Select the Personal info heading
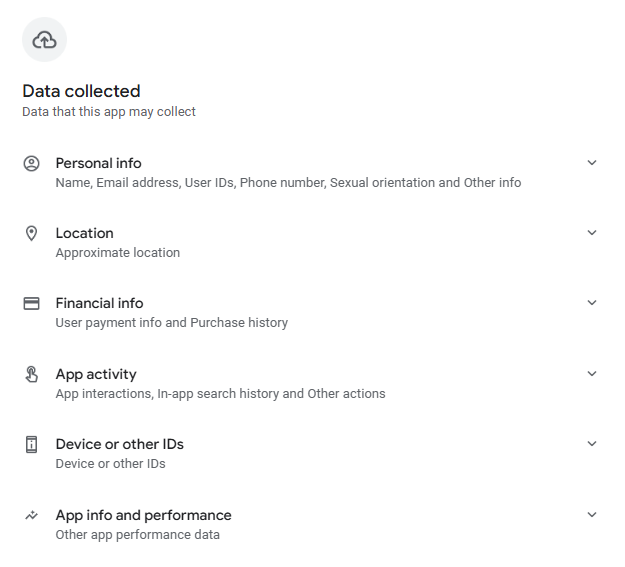The height and width of the screenshot is (567, 625). [98, 163]
